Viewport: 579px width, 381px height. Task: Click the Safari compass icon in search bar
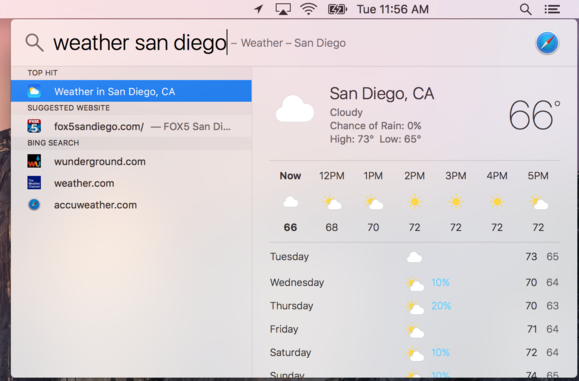pos(547,43)
